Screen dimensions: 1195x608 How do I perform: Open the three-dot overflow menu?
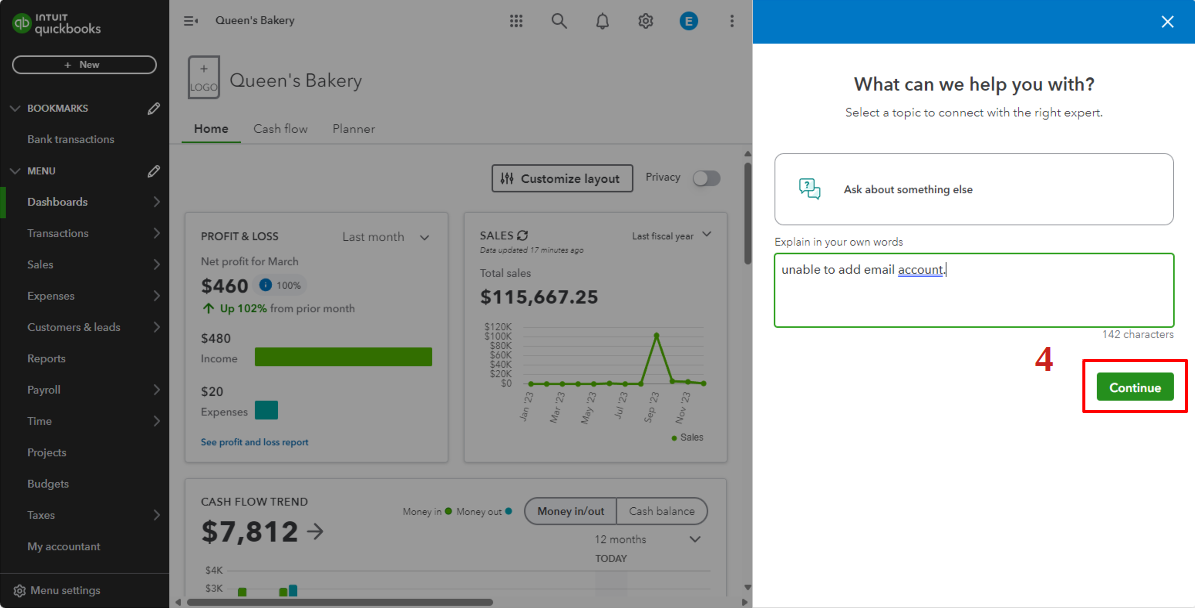pyautogui.click(x=732, y=20)
